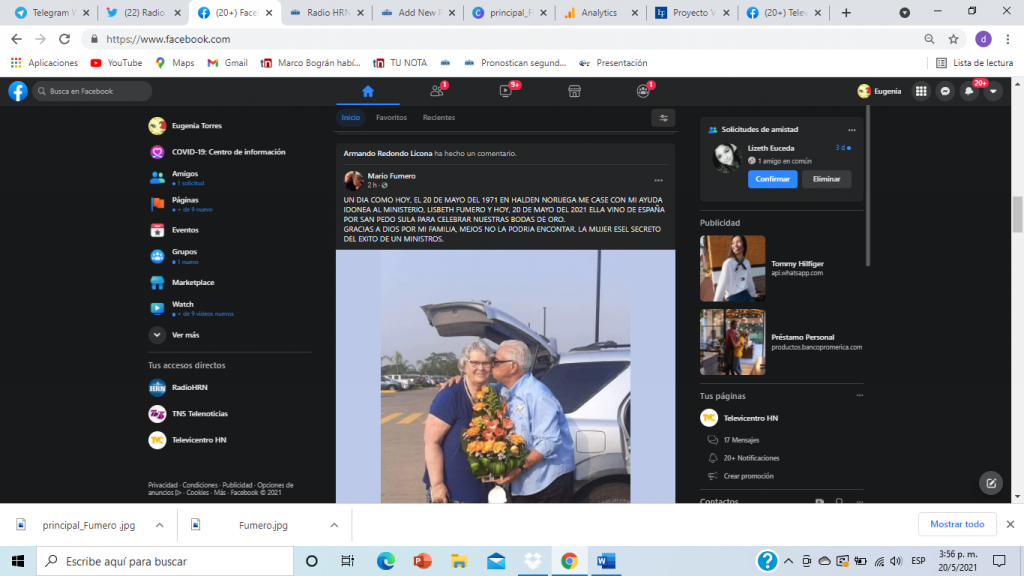The image size is (1024, 576).
Task: Open options menu for principal_Fumero.jpg download
Action: (159, 525)
